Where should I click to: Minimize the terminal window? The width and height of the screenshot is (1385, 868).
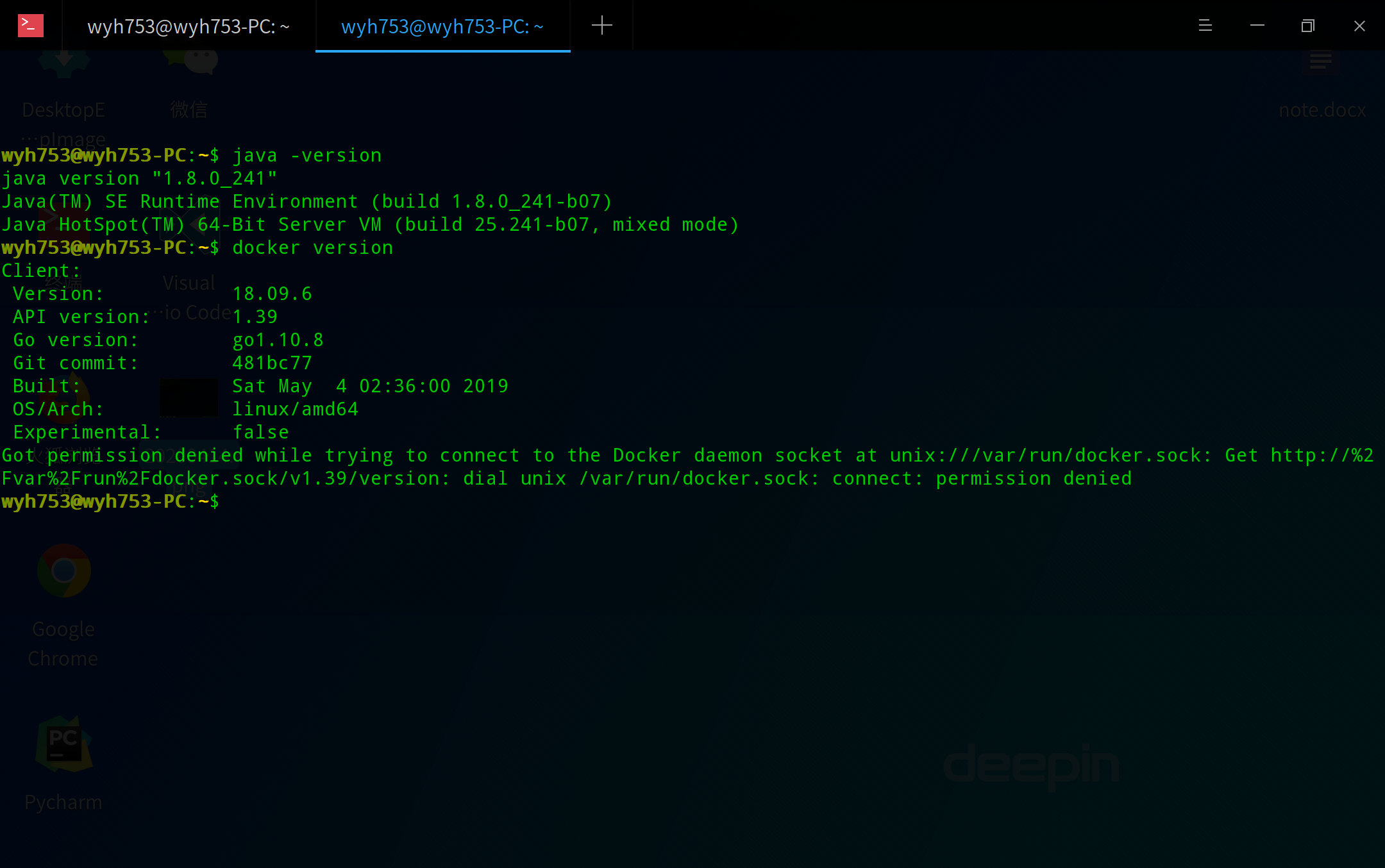click(x=1257, y=26)
